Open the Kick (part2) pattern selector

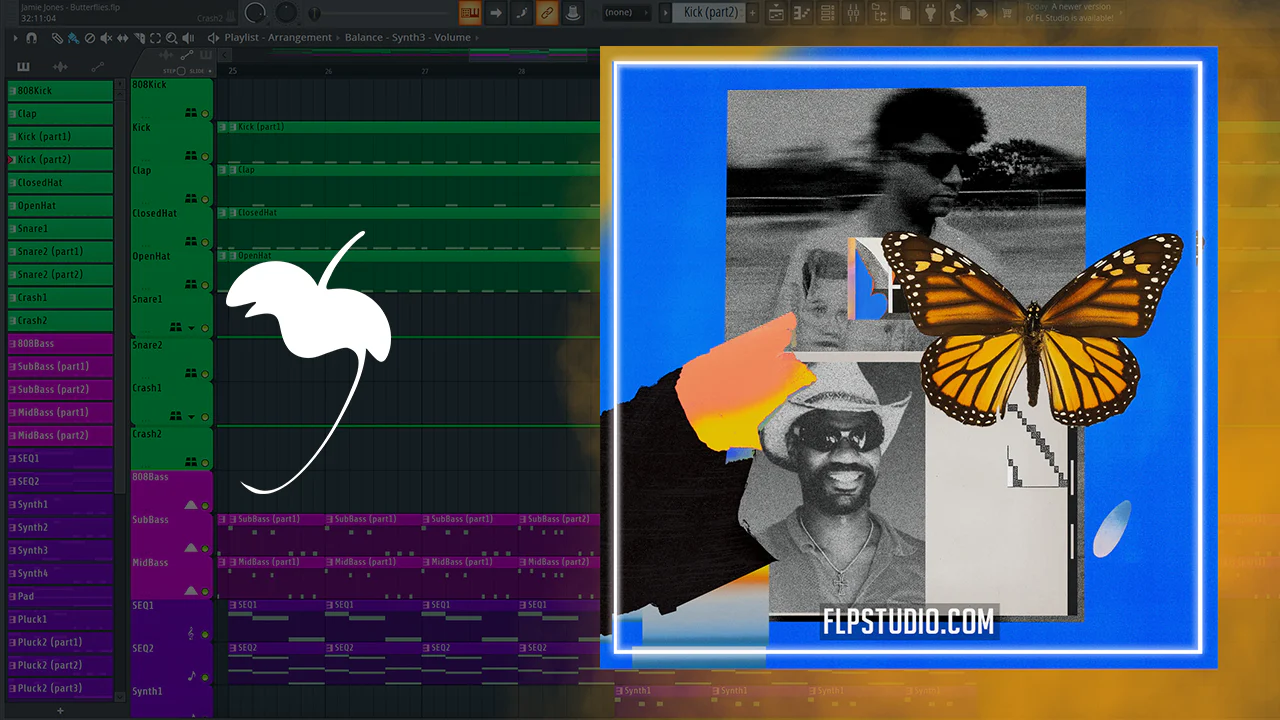pos(711,13)
